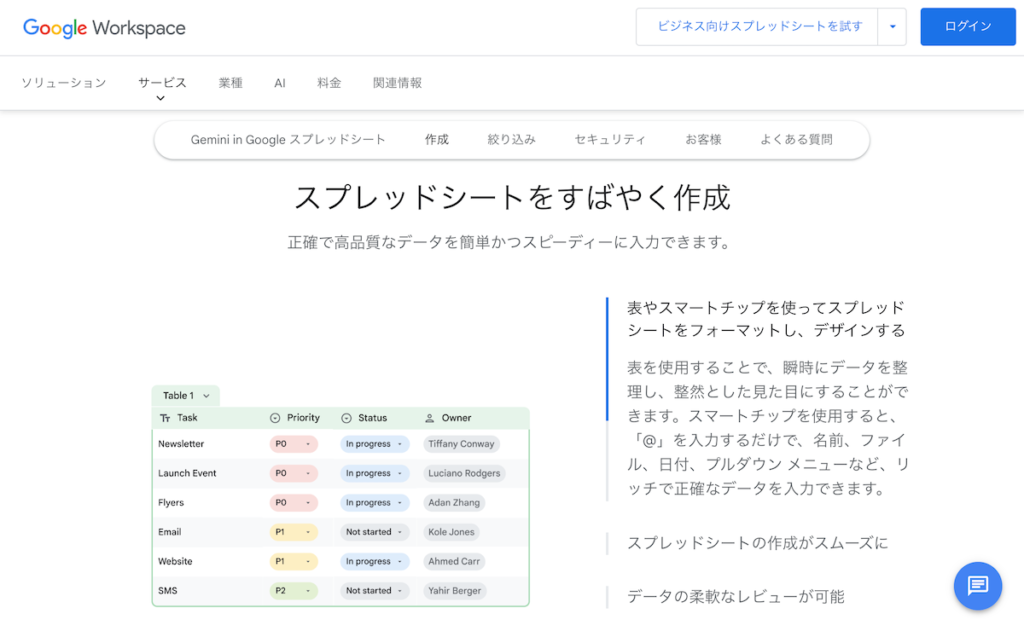
Task: Click the Website task cell
Action: [175, 562]
